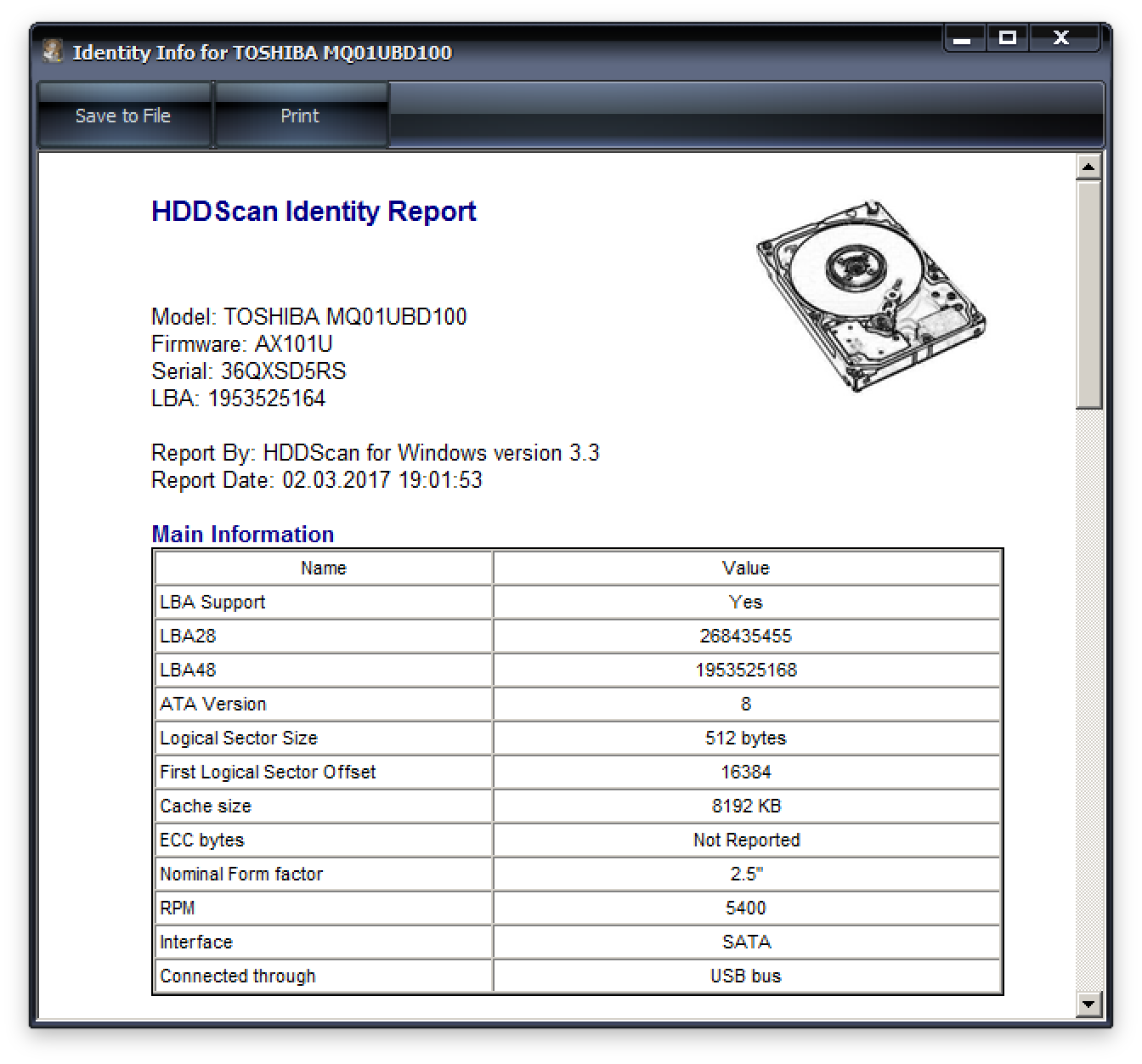This screenshot has height=1064, width=1142.
Task: Click the Save to File button
Action: [x=124, y=116]
